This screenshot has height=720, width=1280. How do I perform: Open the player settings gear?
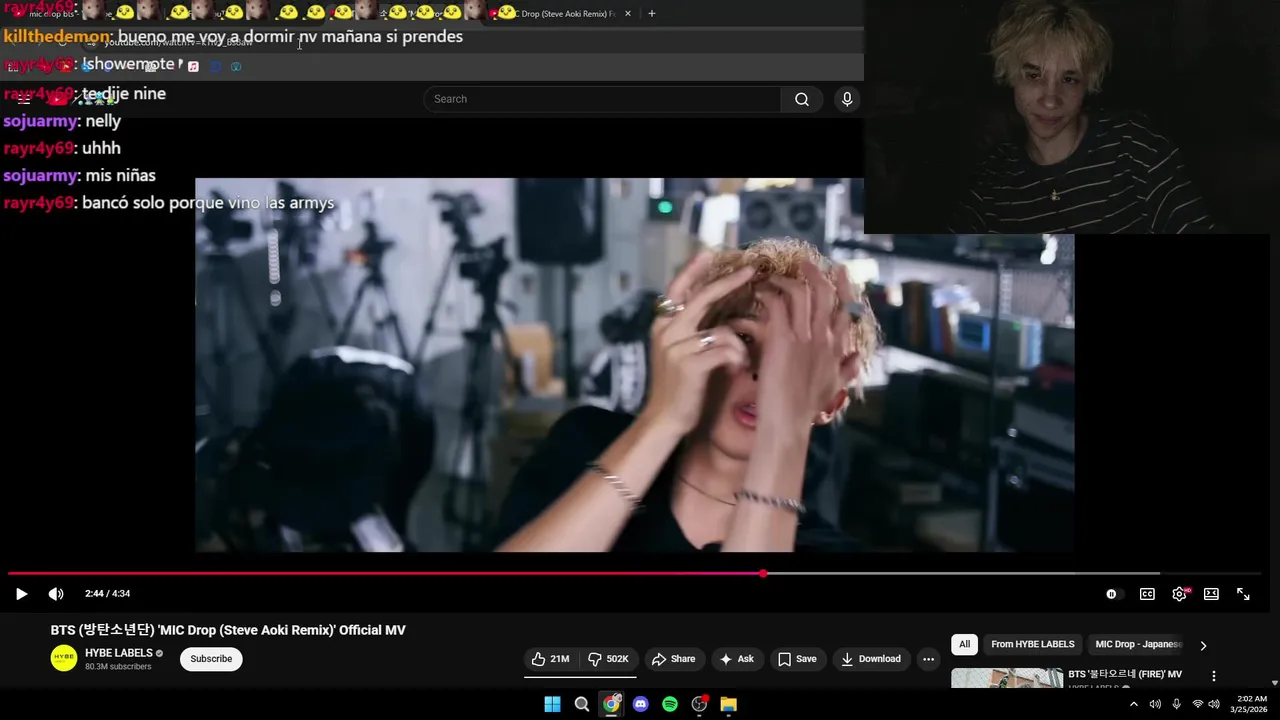pyautogui.click(x=1180, y=594)
